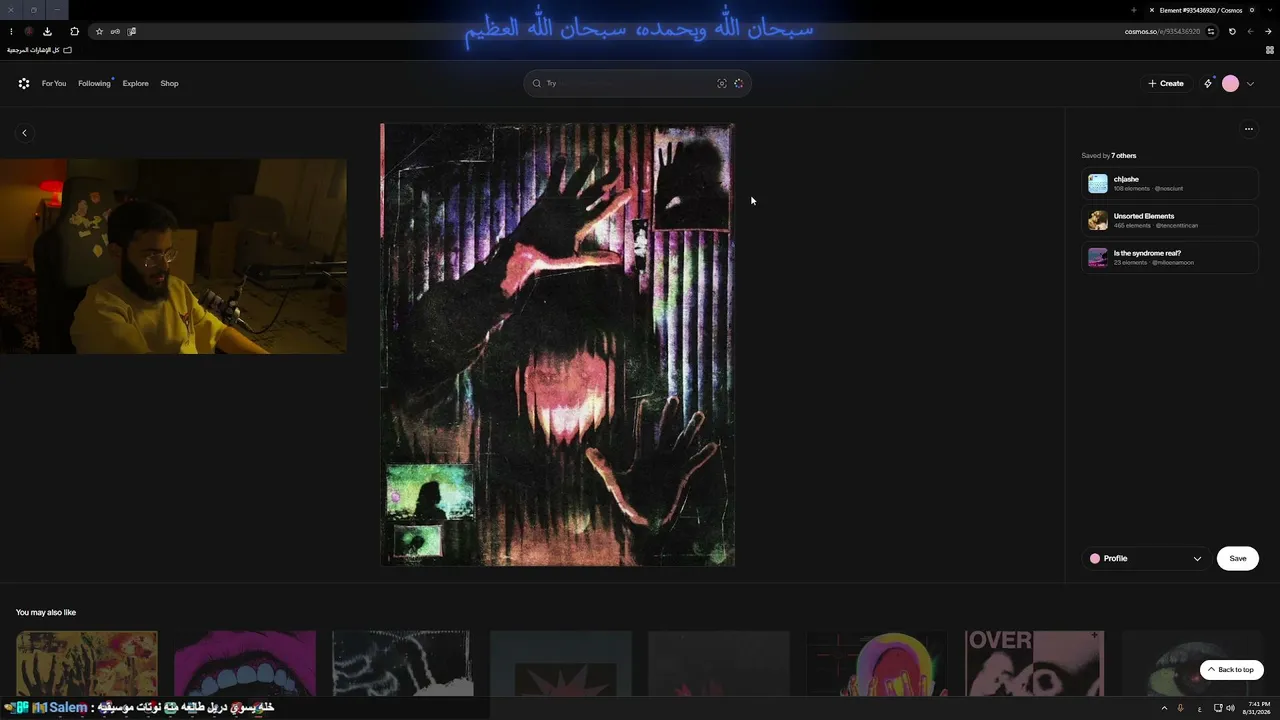Click the Back to top button
Image resolution: width=1280 pixels, height=720 pixels.
[1232, 670]
